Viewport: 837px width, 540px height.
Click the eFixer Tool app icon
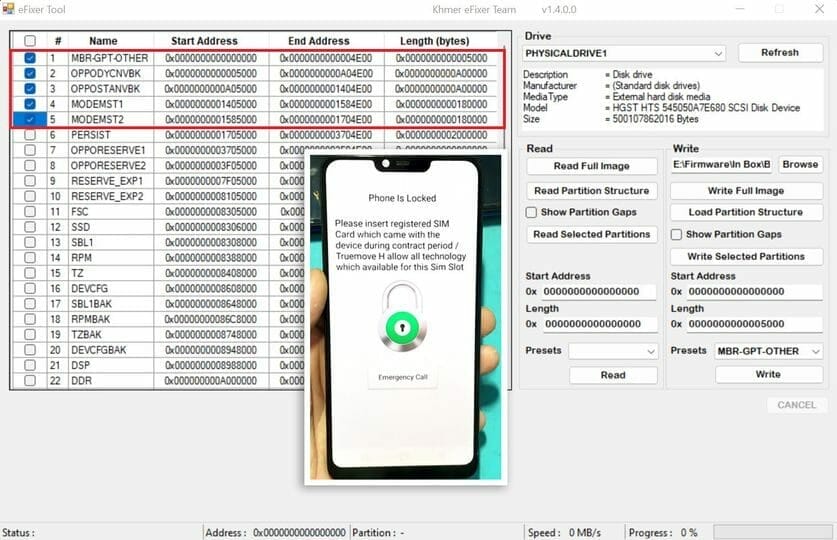(8, 9)
